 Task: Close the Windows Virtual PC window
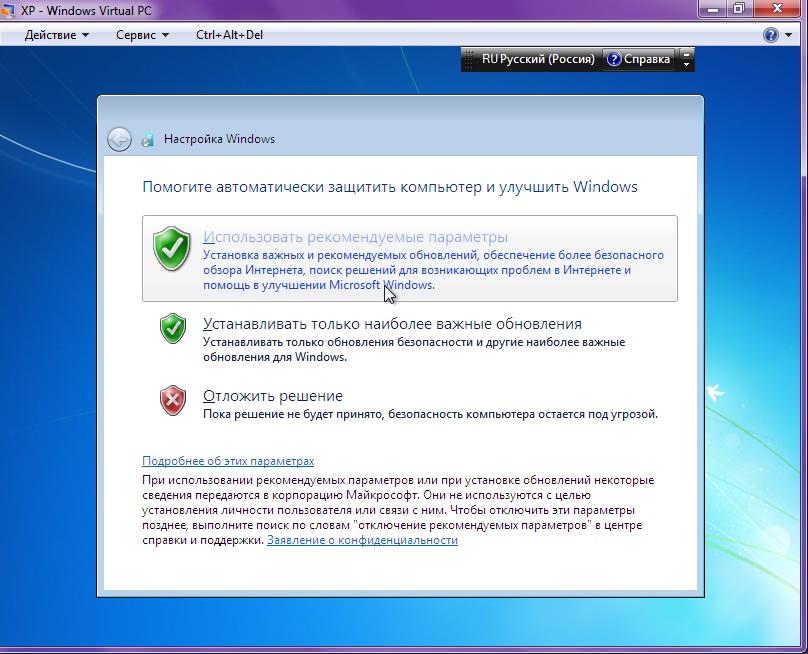pos(778,8)
